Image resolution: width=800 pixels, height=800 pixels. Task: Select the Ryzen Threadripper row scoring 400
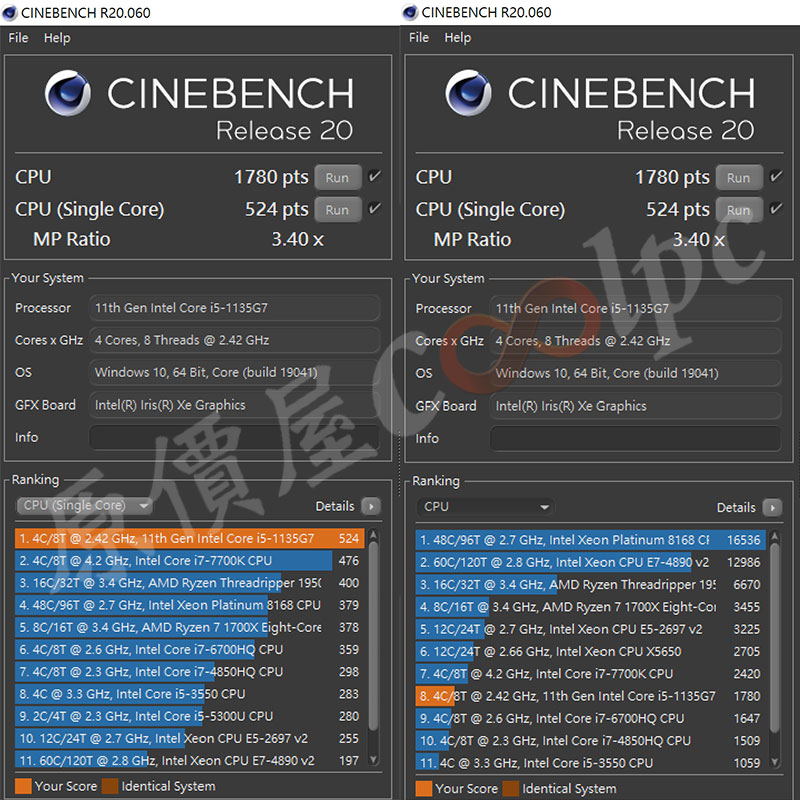pyautogui.click(x=190, y=583)
